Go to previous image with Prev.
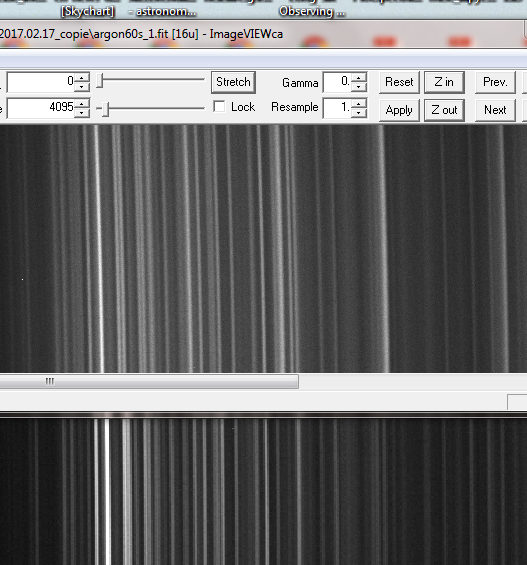527x565 pixels. click(x=495, y=82)
